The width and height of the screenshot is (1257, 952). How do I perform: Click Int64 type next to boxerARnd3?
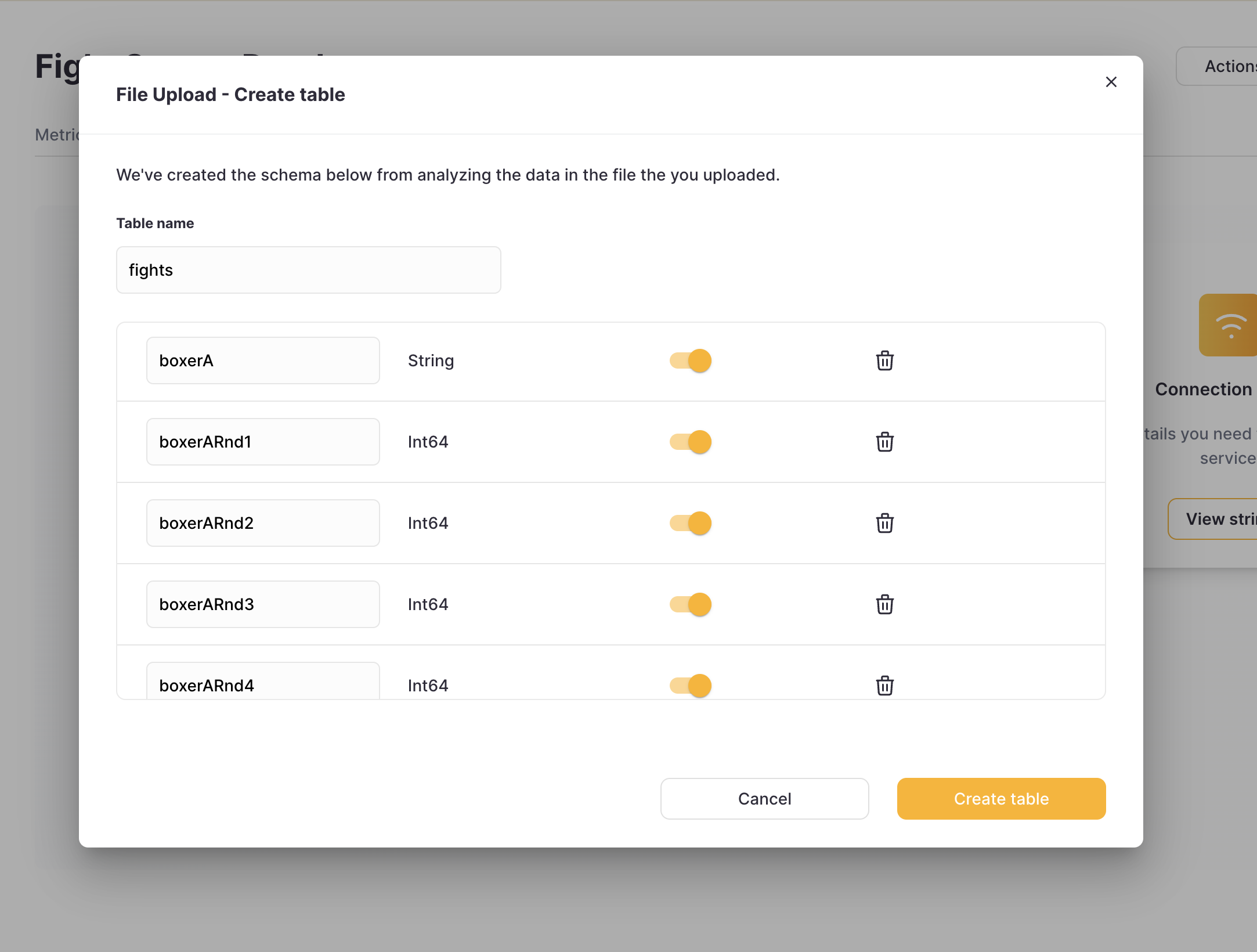coord(428,604)
